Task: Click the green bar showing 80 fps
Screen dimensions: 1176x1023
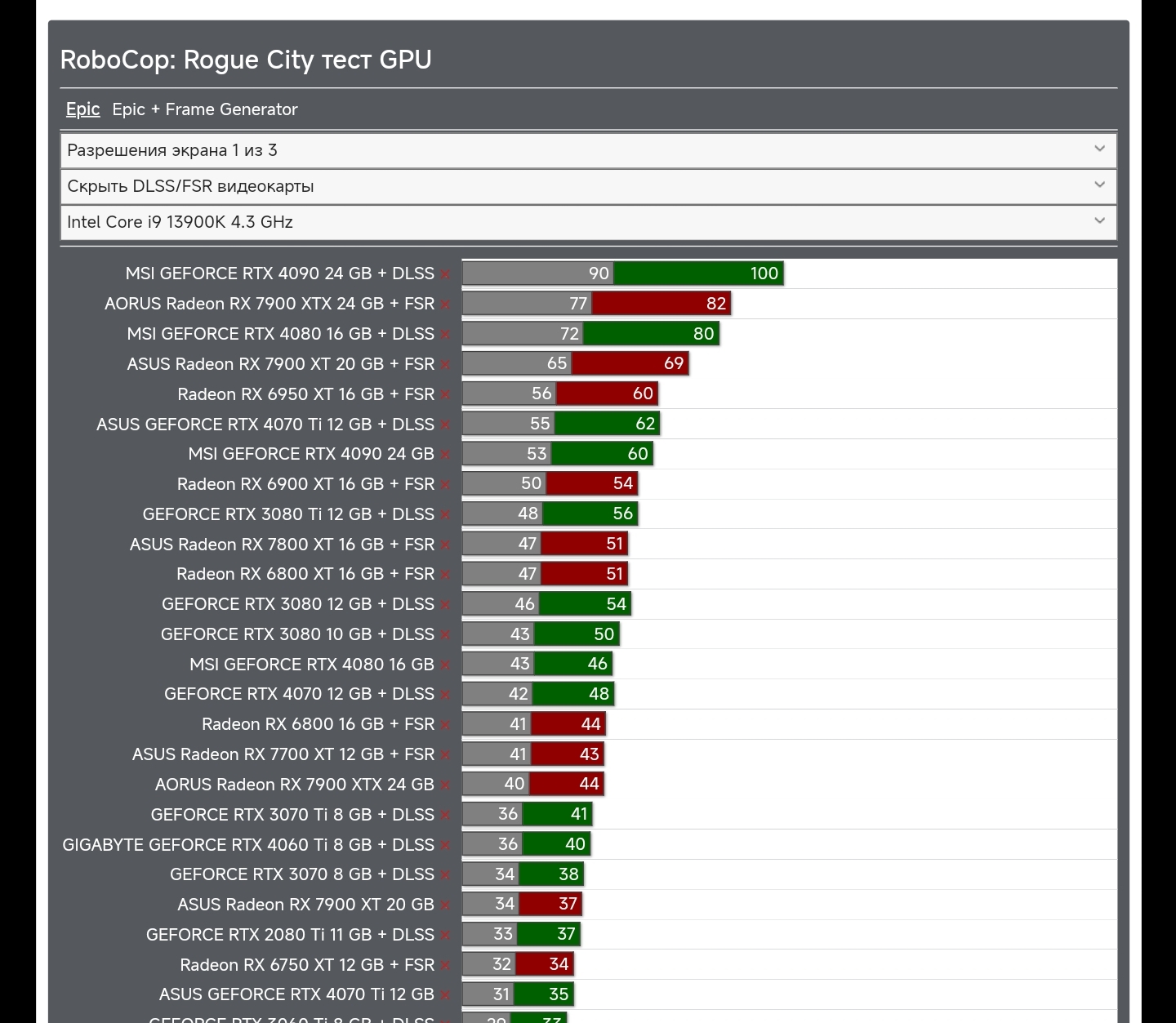Action: [652, 334]
